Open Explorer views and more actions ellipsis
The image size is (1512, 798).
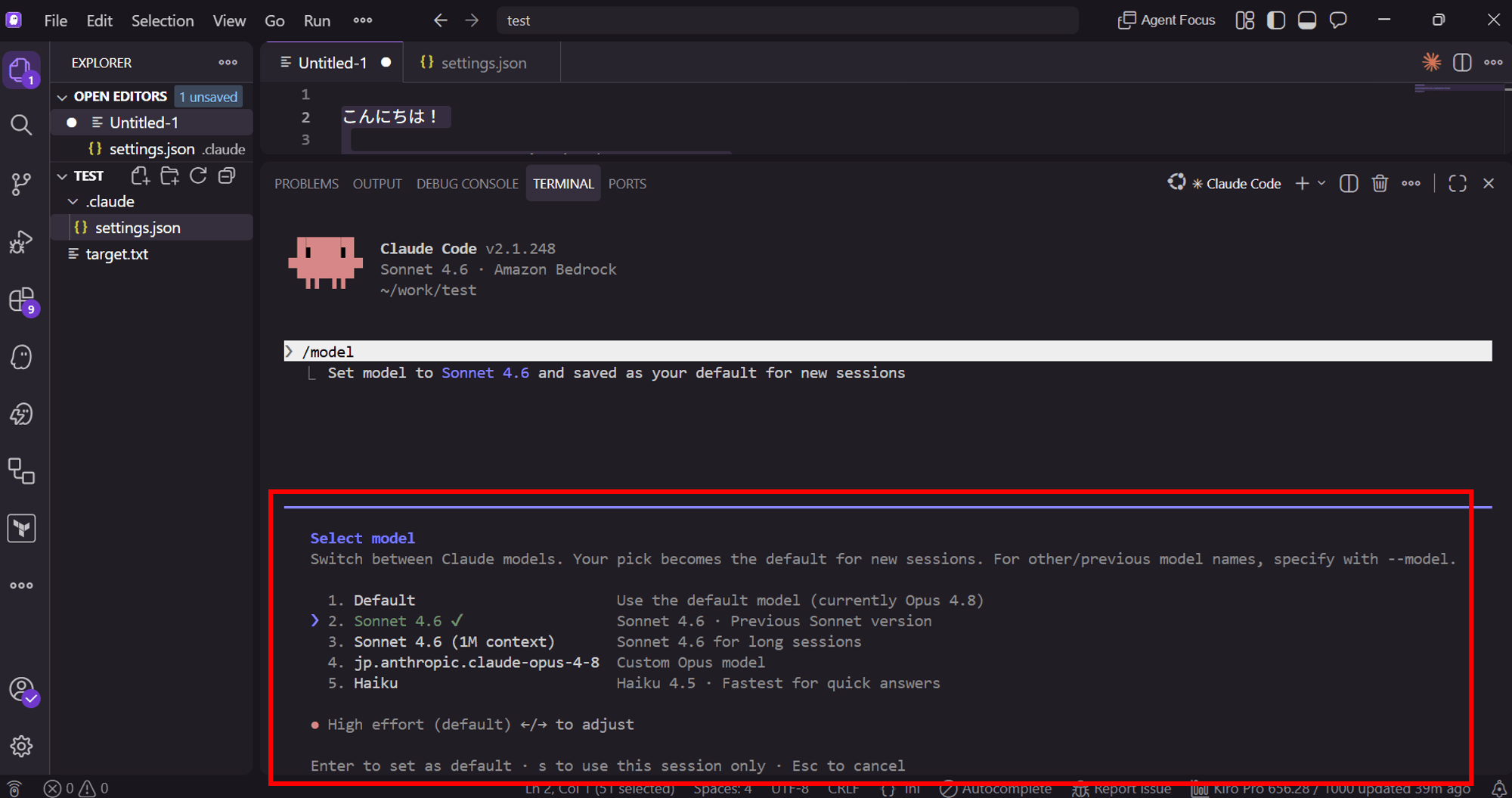pyautogui.click(x=228, y=63)
